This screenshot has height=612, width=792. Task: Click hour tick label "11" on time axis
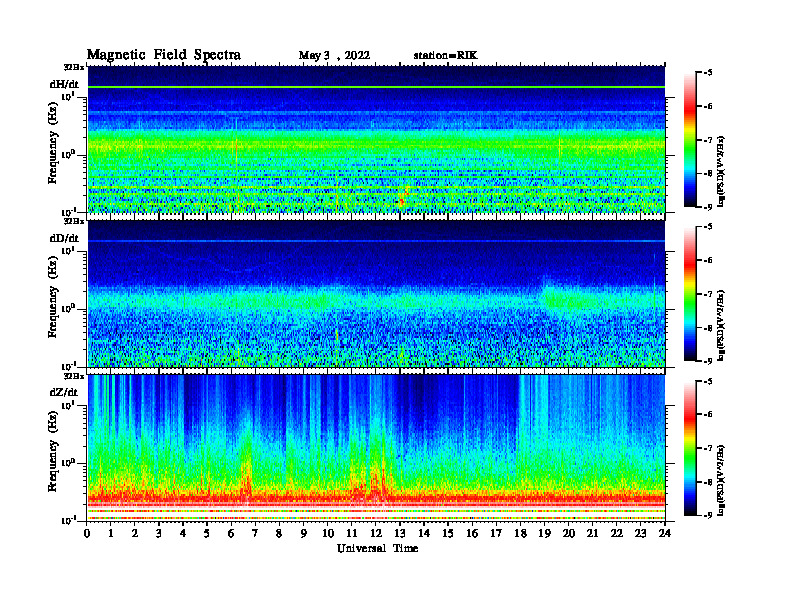tap(352, 534)
